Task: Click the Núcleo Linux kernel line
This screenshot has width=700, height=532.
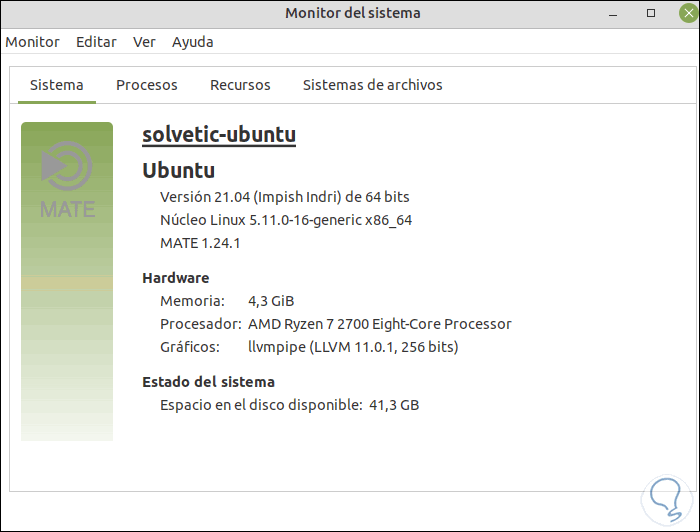Action: (x=286, y=220)
